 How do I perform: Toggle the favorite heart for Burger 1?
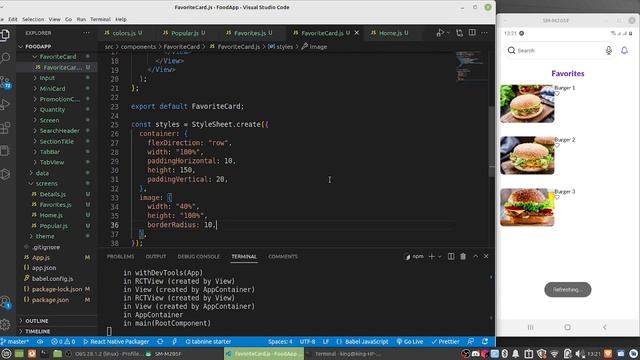click(x=557, y=93)
